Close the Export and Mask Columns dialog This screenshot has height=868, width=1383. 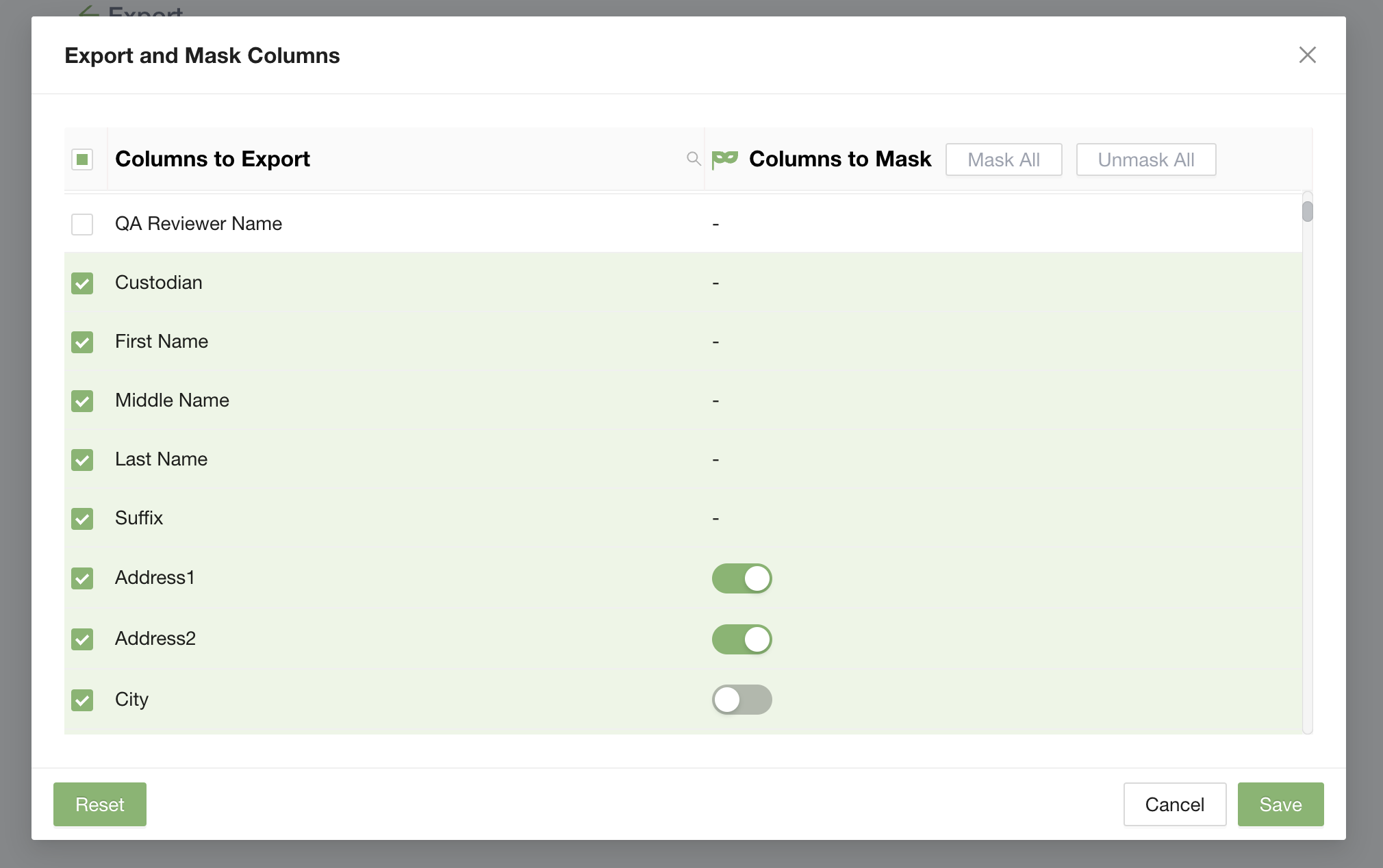click(x=1307, y=55)
